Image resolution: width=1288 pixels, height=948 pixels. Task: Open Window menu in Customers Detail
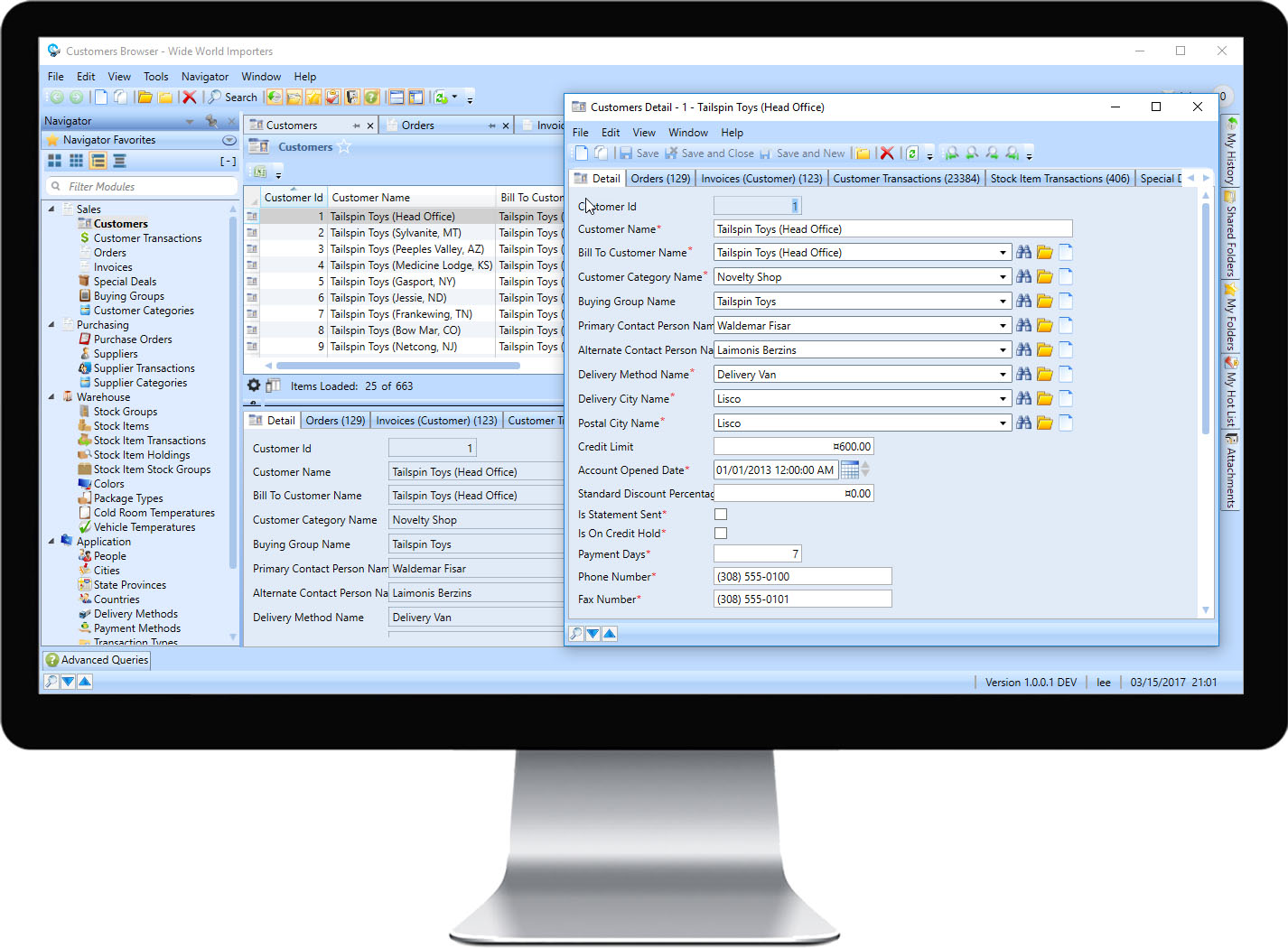(x=688, y=133)
